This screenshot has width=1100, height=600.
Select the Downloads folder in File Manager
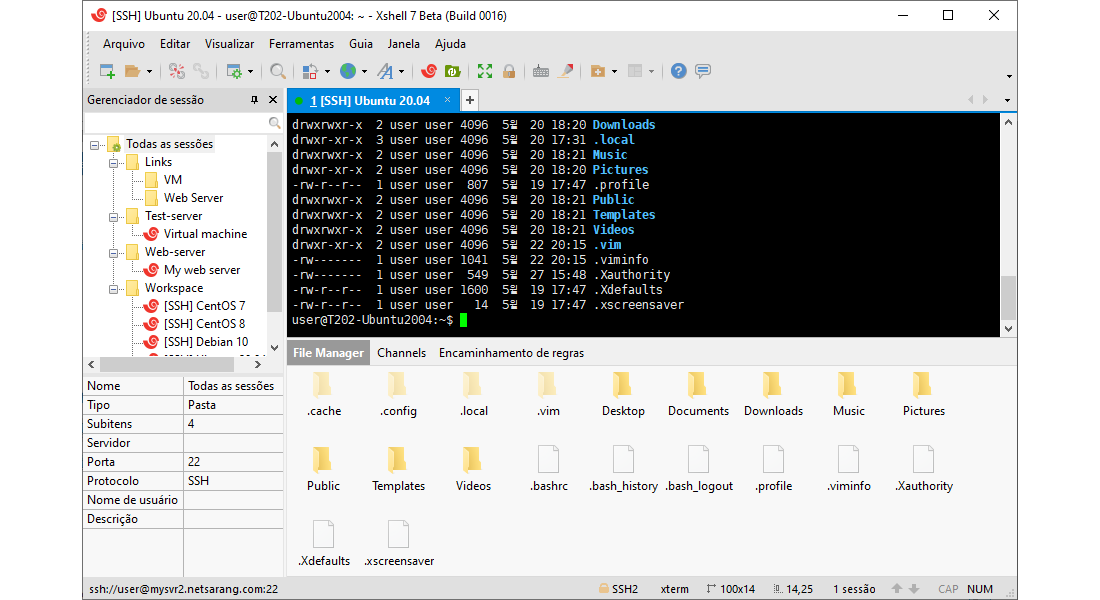[x=773, y=395]
